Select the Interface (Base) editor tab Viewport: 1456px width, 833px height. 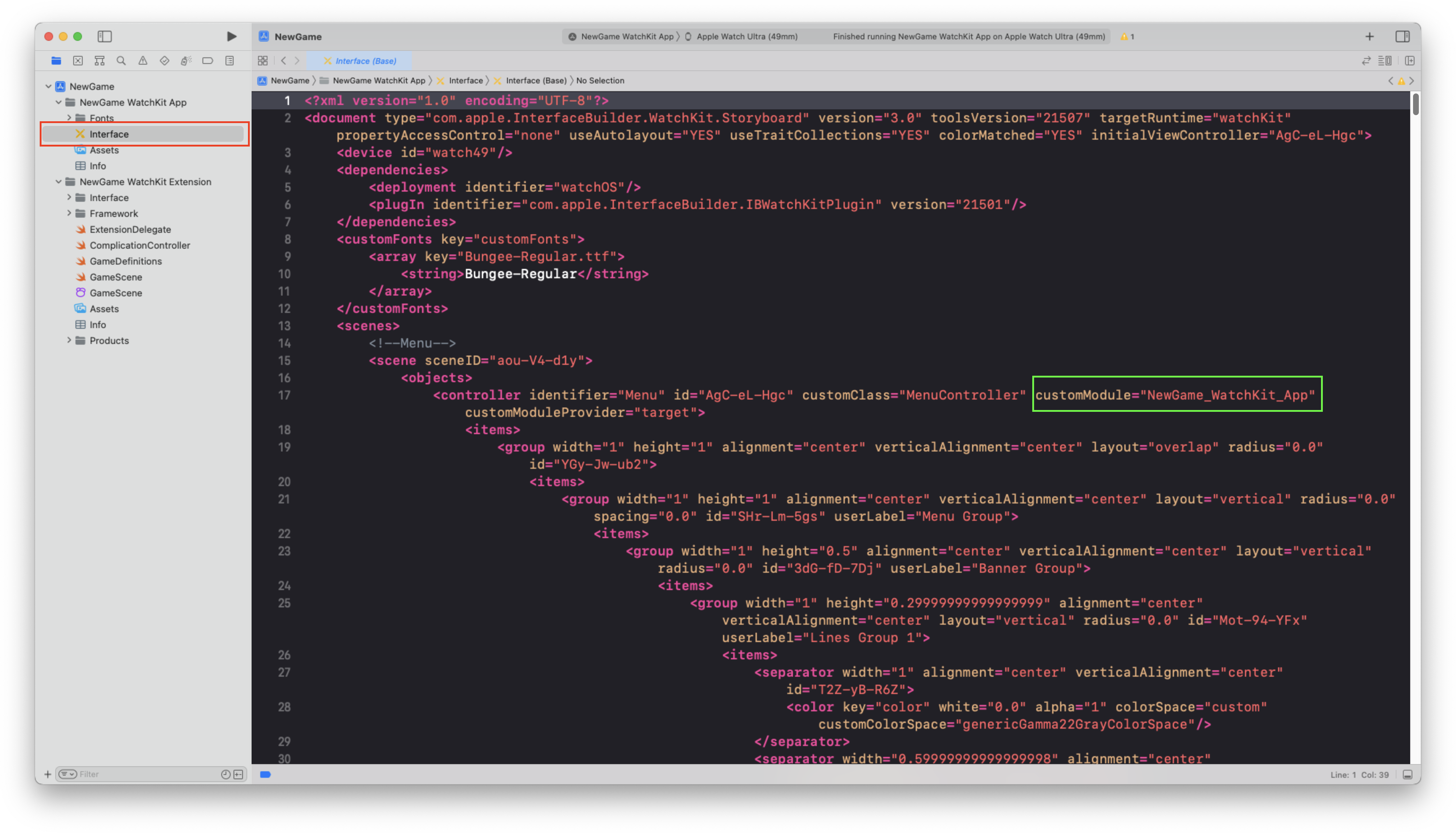[x=360, y=61]
